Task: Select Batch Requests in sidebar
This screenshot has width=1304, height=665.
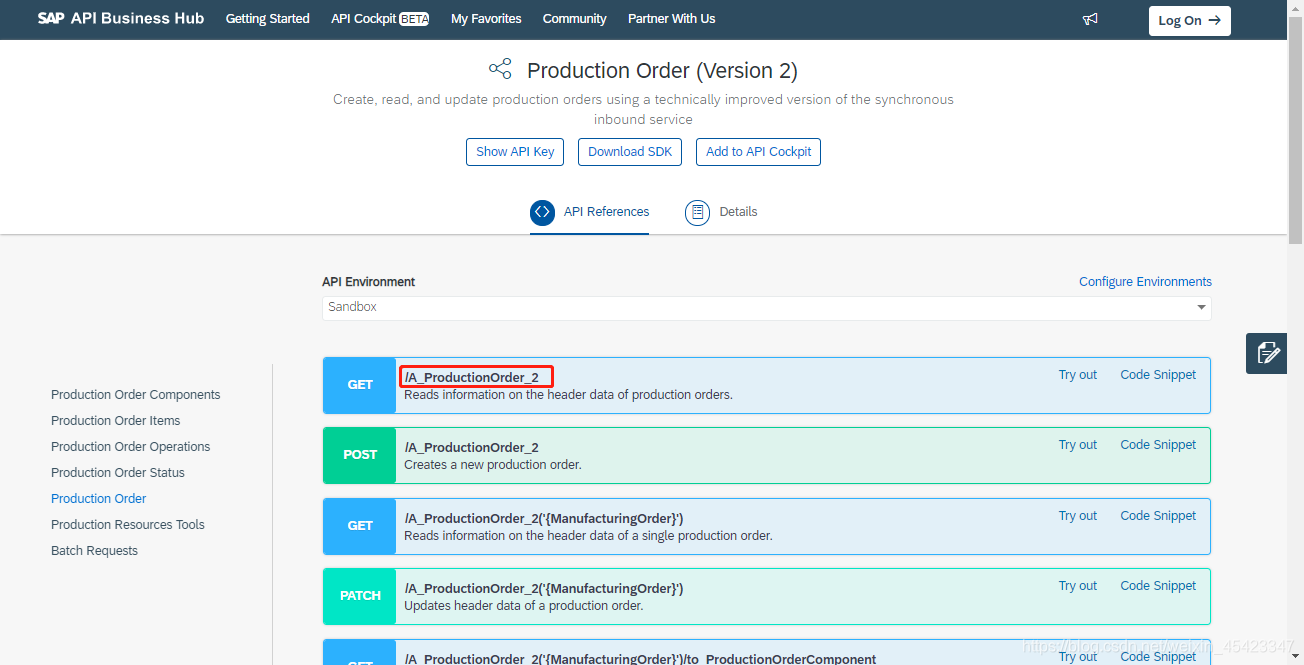Action: [94, 551]
